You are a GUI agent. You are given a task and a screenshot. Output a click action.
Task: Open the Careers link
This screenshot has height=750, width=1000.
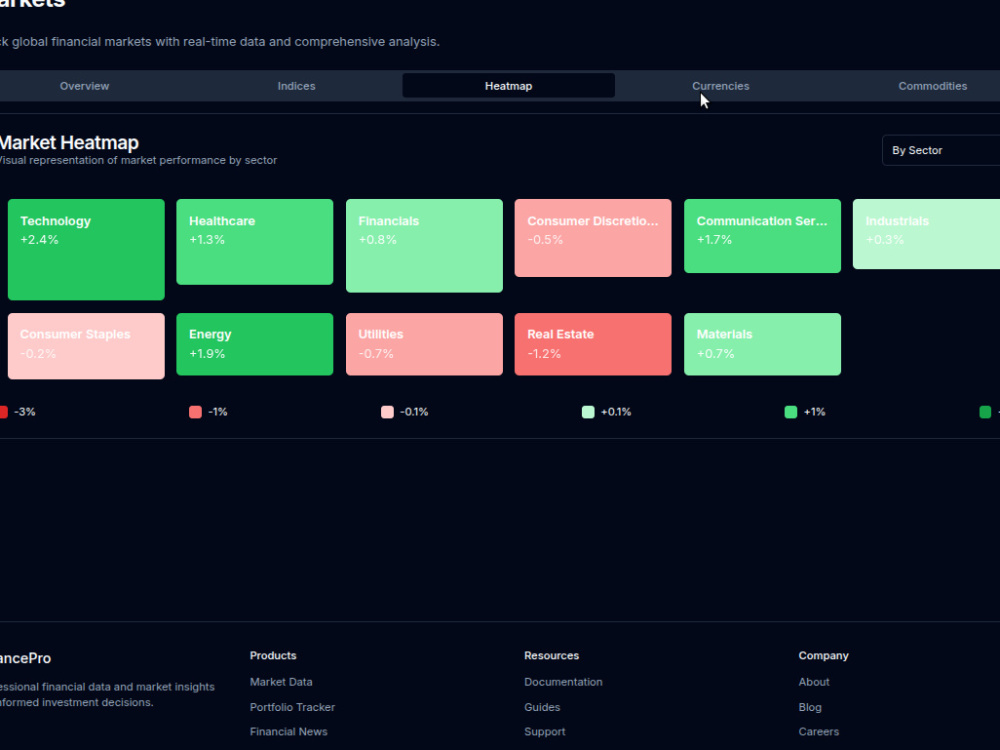819,732
